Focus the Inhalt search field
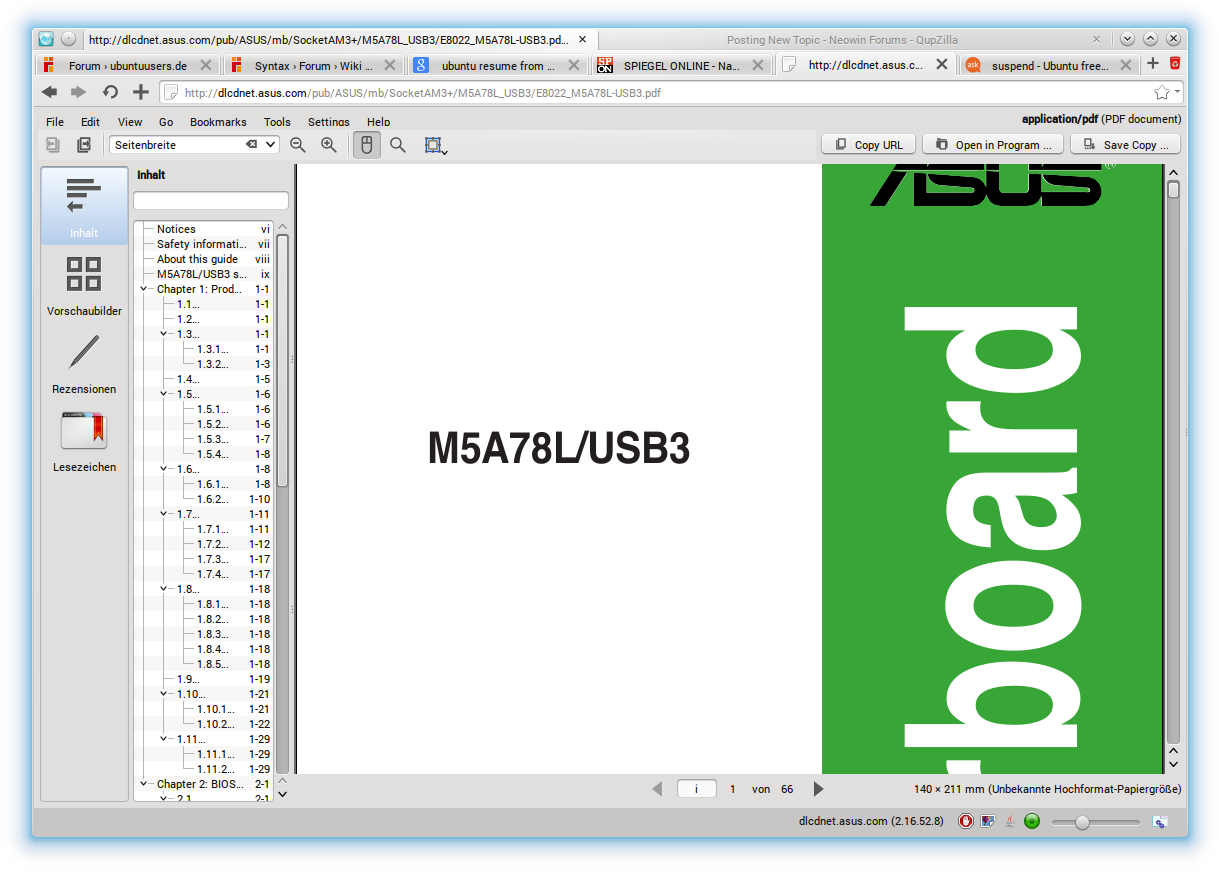Viewport: 1219px width, 872px height. pyautogui.click(x=210, y=201)
